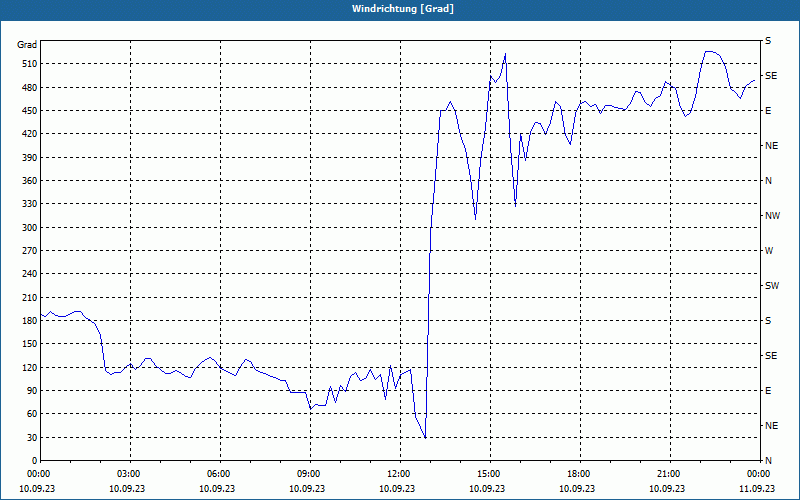This screenshot has width=800, height=500.
Task: Click the E compass label at 90 degrees
Action: tap(768, 391)
